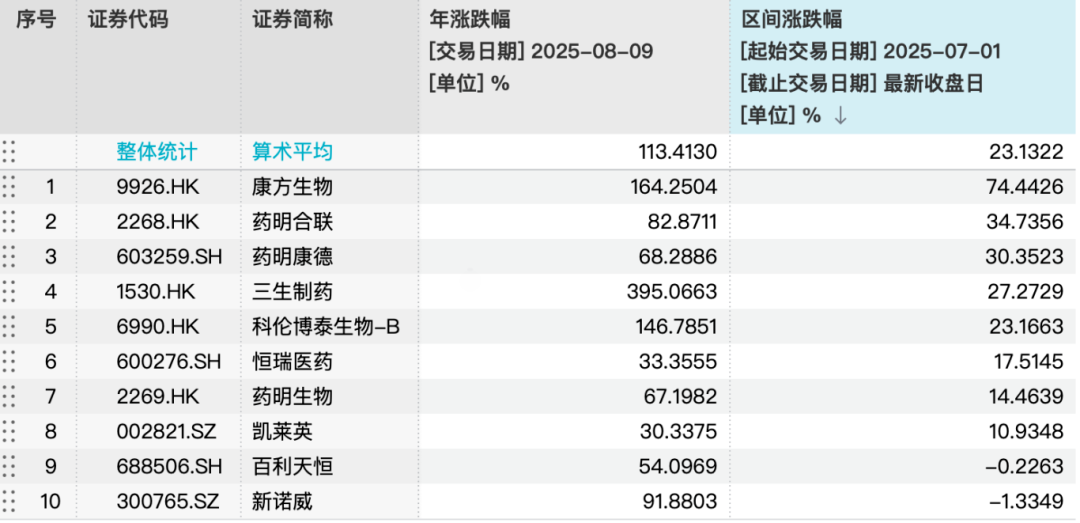The image size is (1080, 523).
Task: Select interval change value -1.3349
Action: 1025,502
